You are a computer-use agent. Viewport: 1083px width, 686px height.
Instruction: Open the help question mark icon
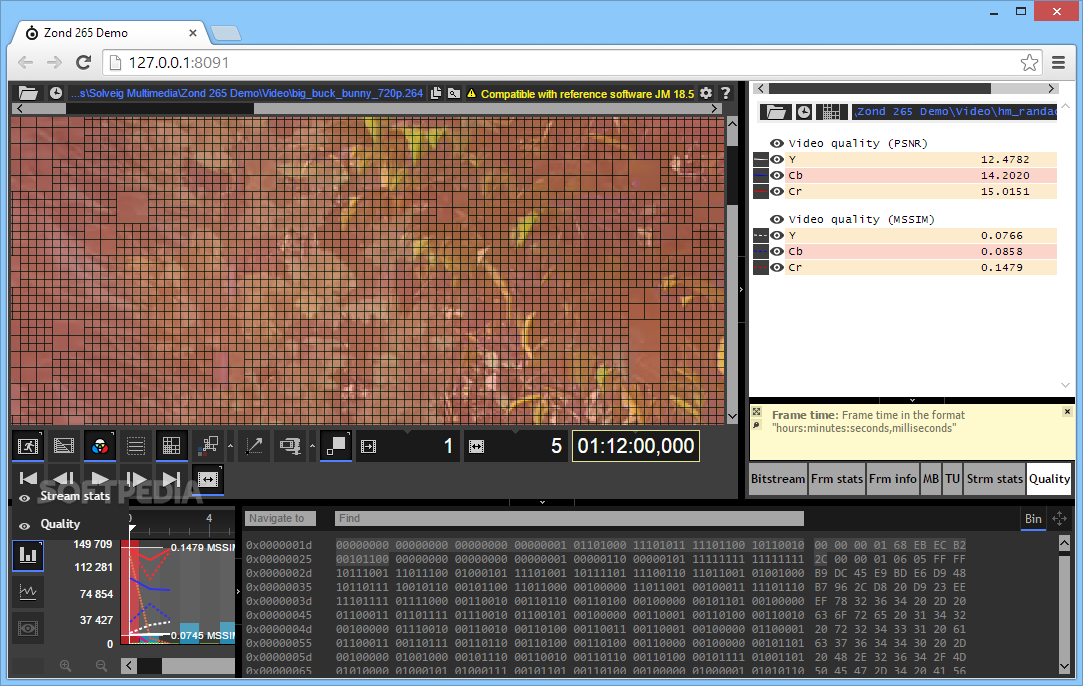coord(725,93)
